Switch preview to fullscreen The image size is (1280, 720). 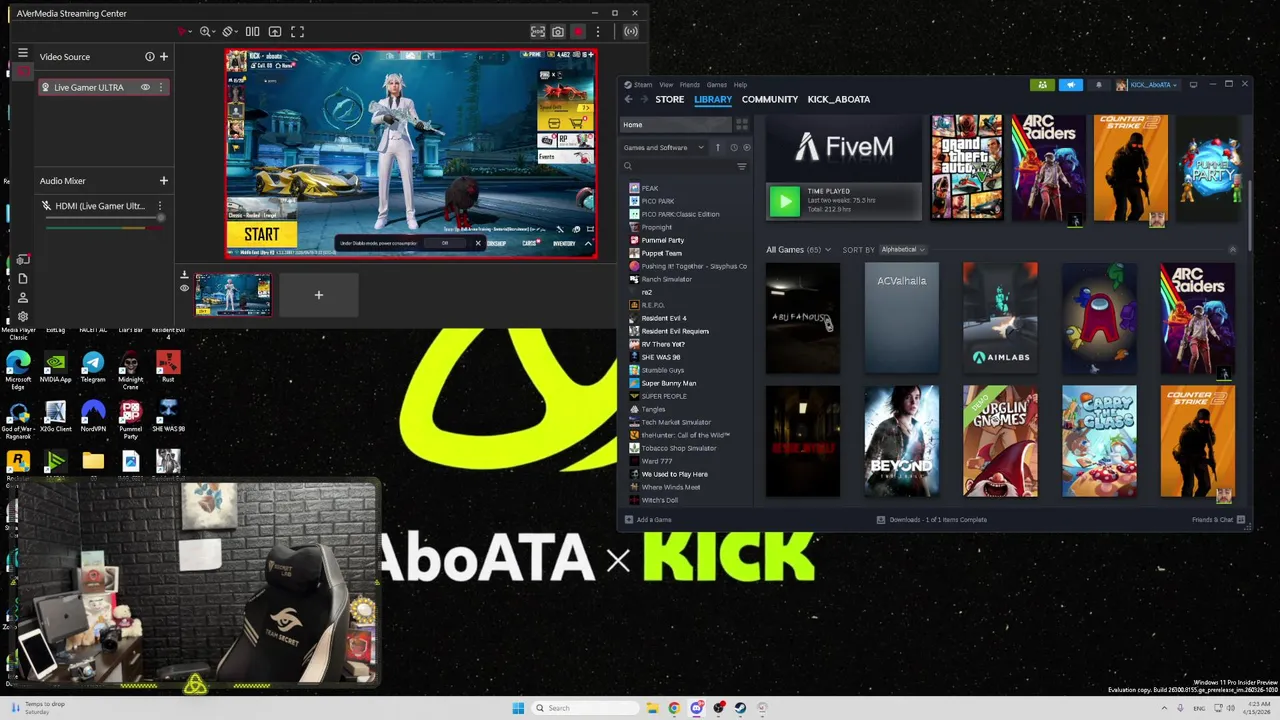(x=297, y=32)
